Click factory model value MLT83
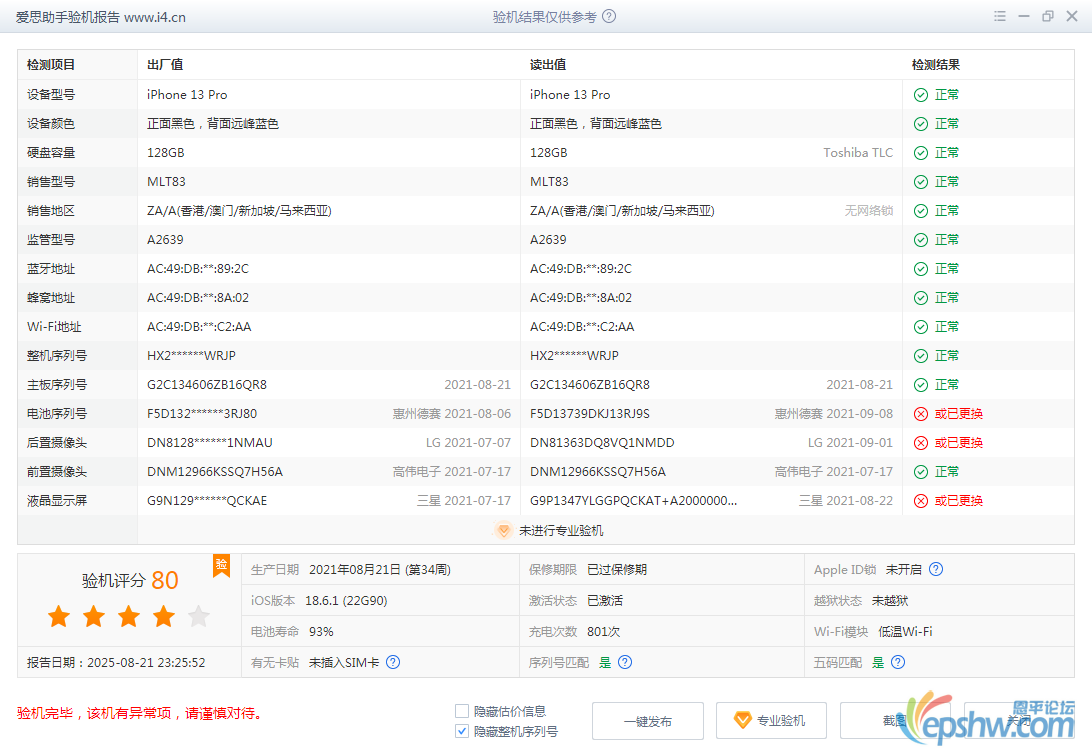Image resolution: width=1092 pixels, height=756 pixels. [x=166, y=182]
